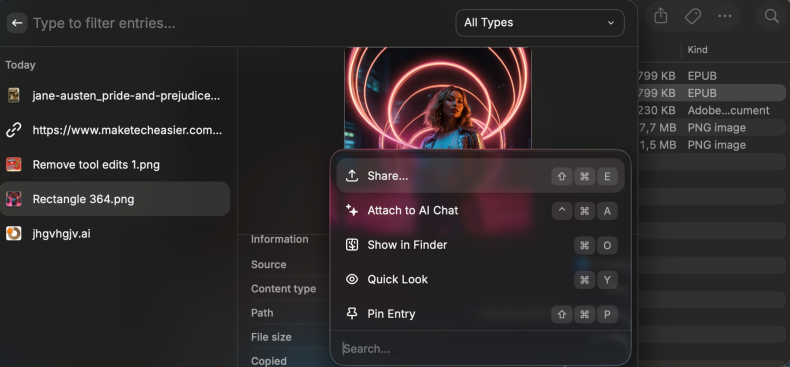Click the eye icon beside Quick Look
The width and height of the screenshot is (790, 367).
(x=352, y=279)
